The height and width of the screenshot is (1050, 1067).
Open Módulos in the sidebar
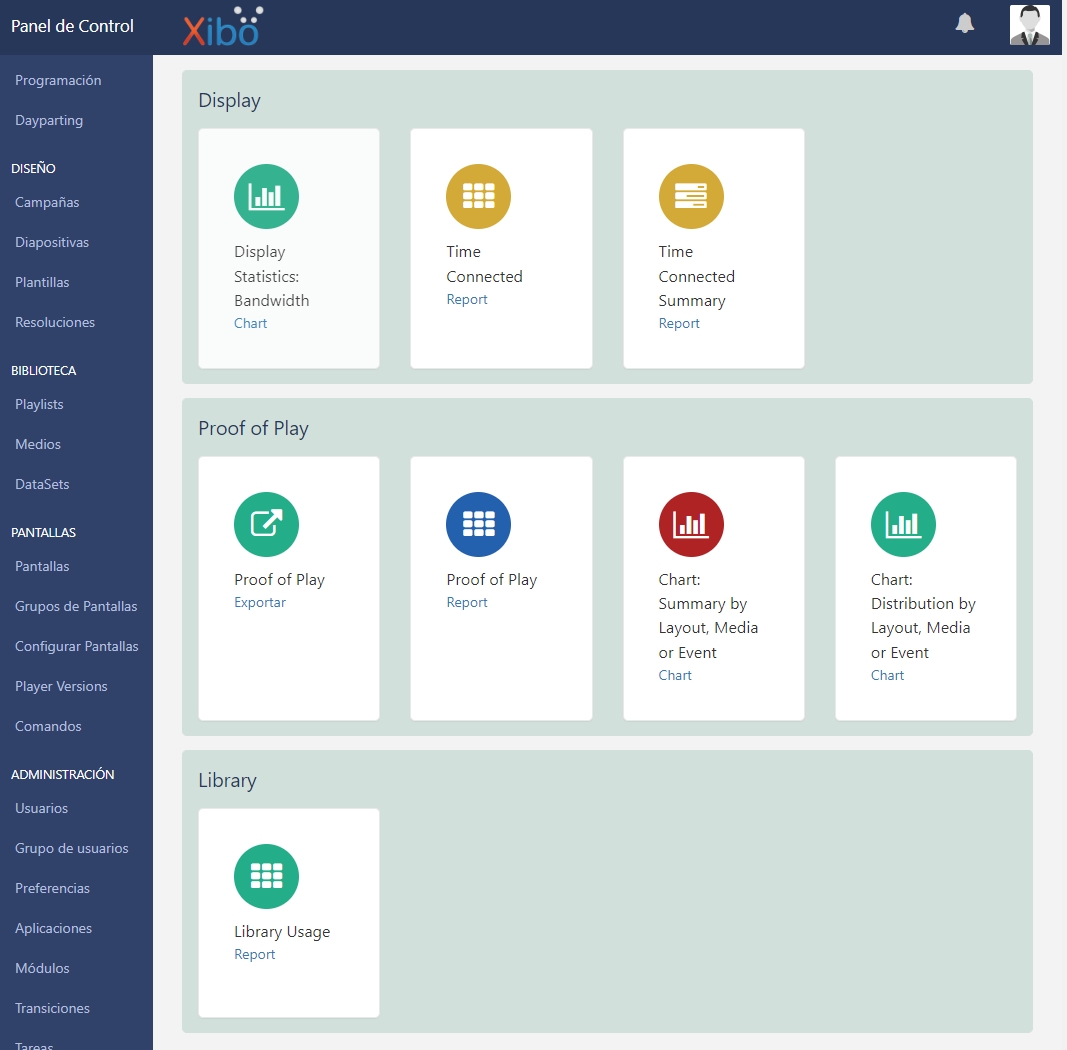[x=42, y=968]
